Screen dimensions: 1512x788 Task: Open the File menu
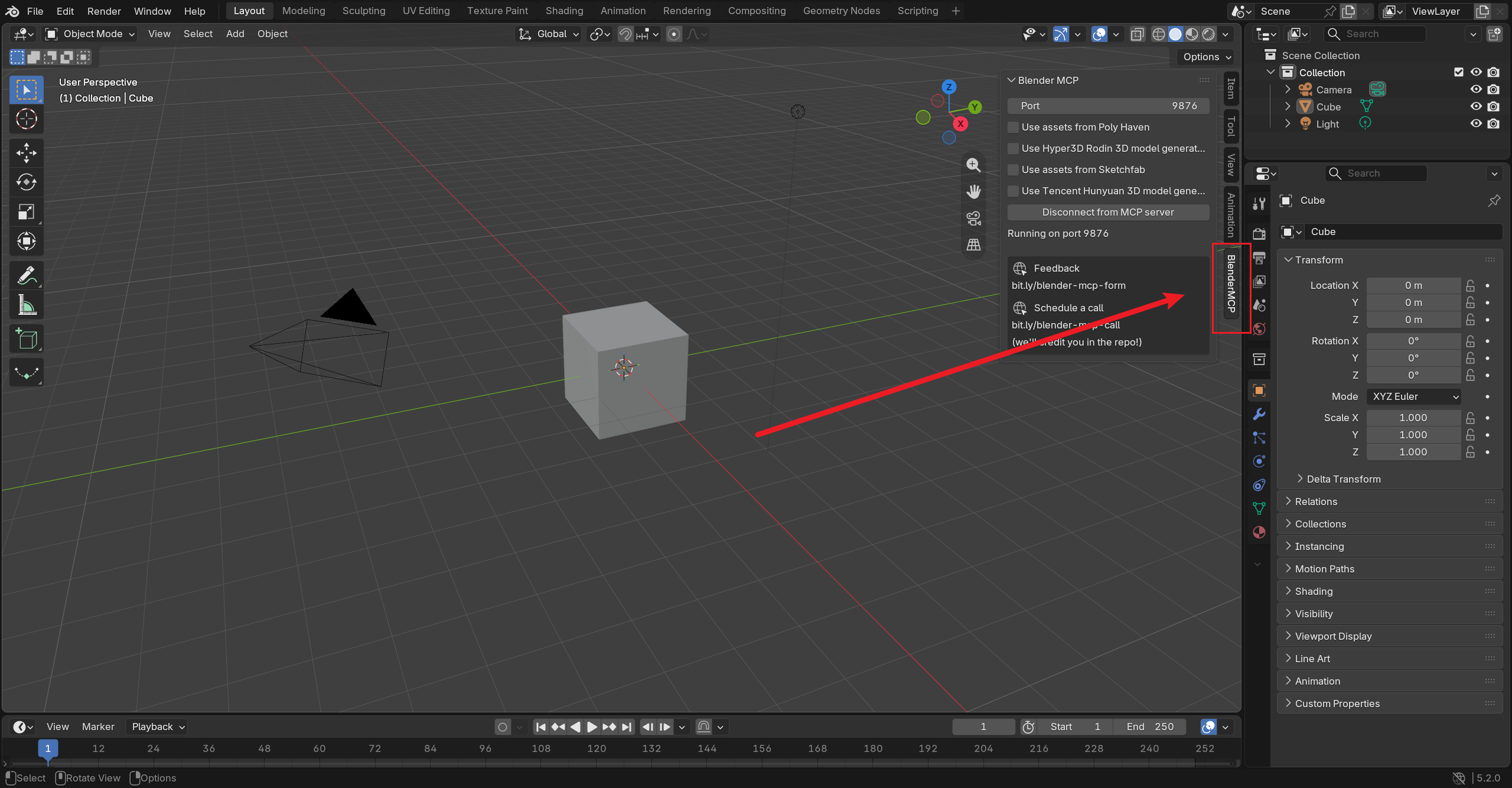click(x=35, y=11)
